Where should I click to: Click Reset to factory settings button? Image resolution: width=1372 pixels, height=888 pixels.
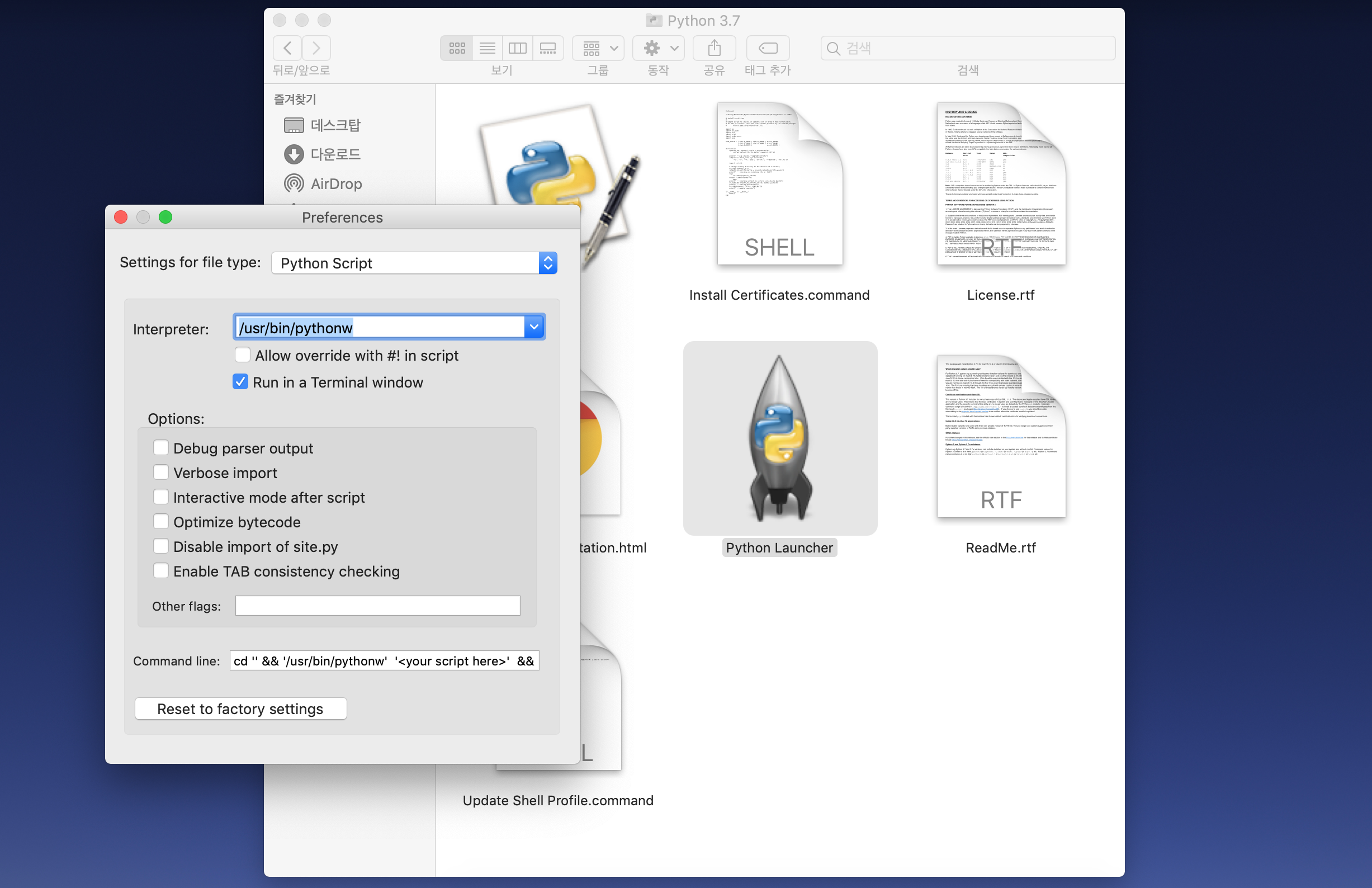[240, 708]
